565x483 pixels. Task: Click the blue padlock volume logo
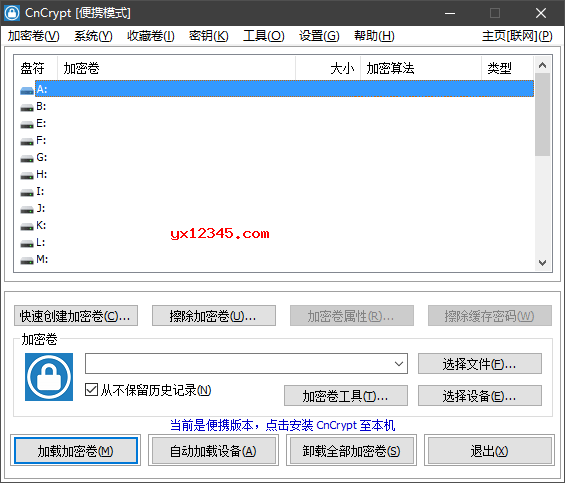tap(49, 377)
